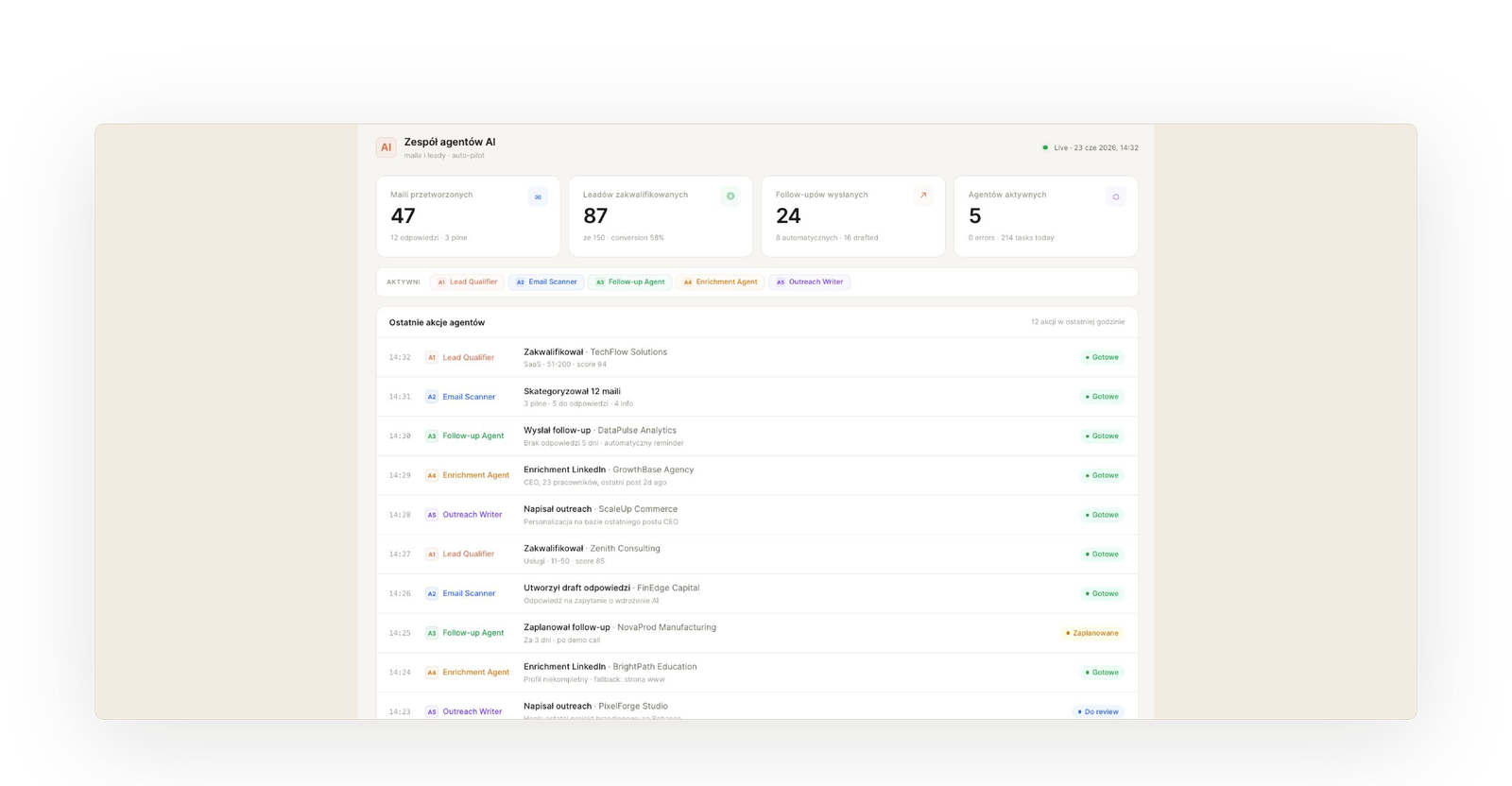Click Napisał outreach PixelForge Studio entry
Image resolution: width=1512 pixels, height=786 pixels.
(x=595, y=707)
